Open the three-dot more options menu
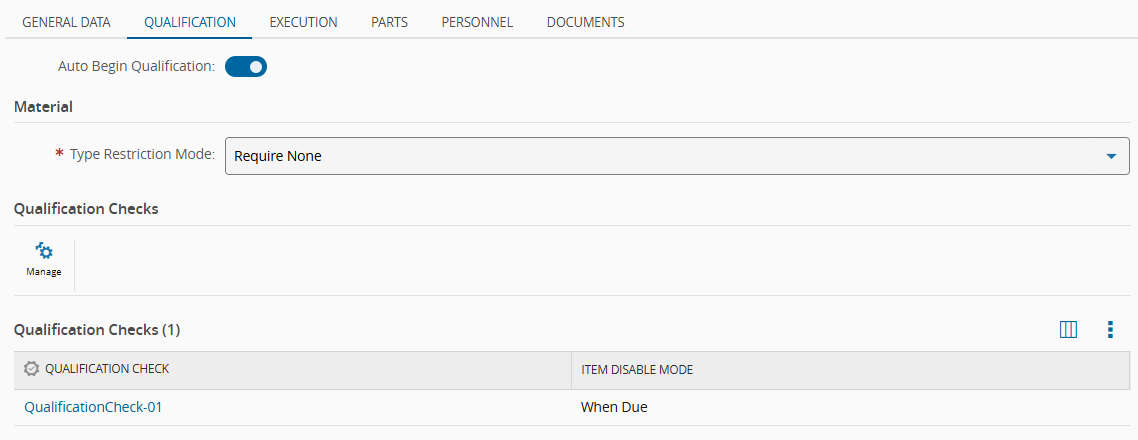Screen dimensions: 1138x440 pyautogui.click(x=1110, y=330)
